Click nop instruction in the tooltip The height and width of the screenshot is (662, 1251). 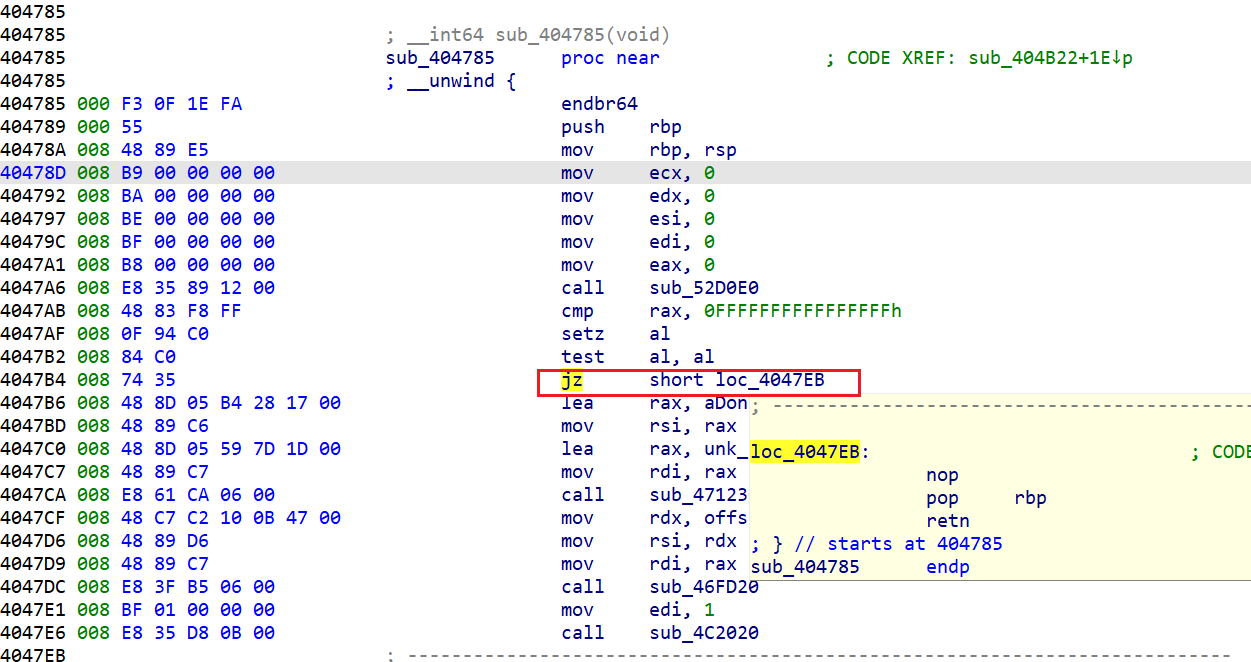(x=942, y=475)
